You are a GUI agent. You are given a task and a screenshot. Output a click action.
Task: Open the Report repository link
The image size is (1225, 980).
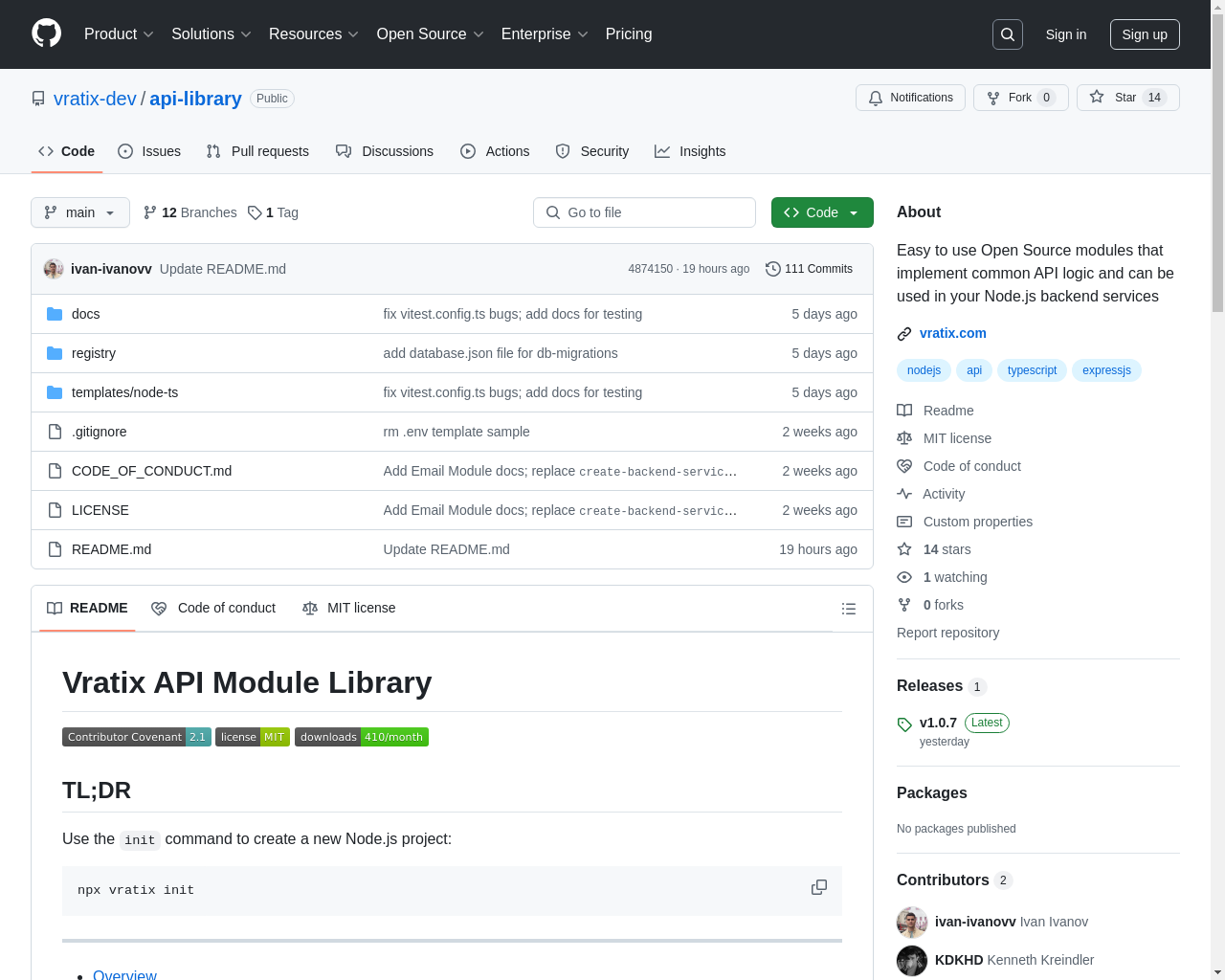coord(947,633)
